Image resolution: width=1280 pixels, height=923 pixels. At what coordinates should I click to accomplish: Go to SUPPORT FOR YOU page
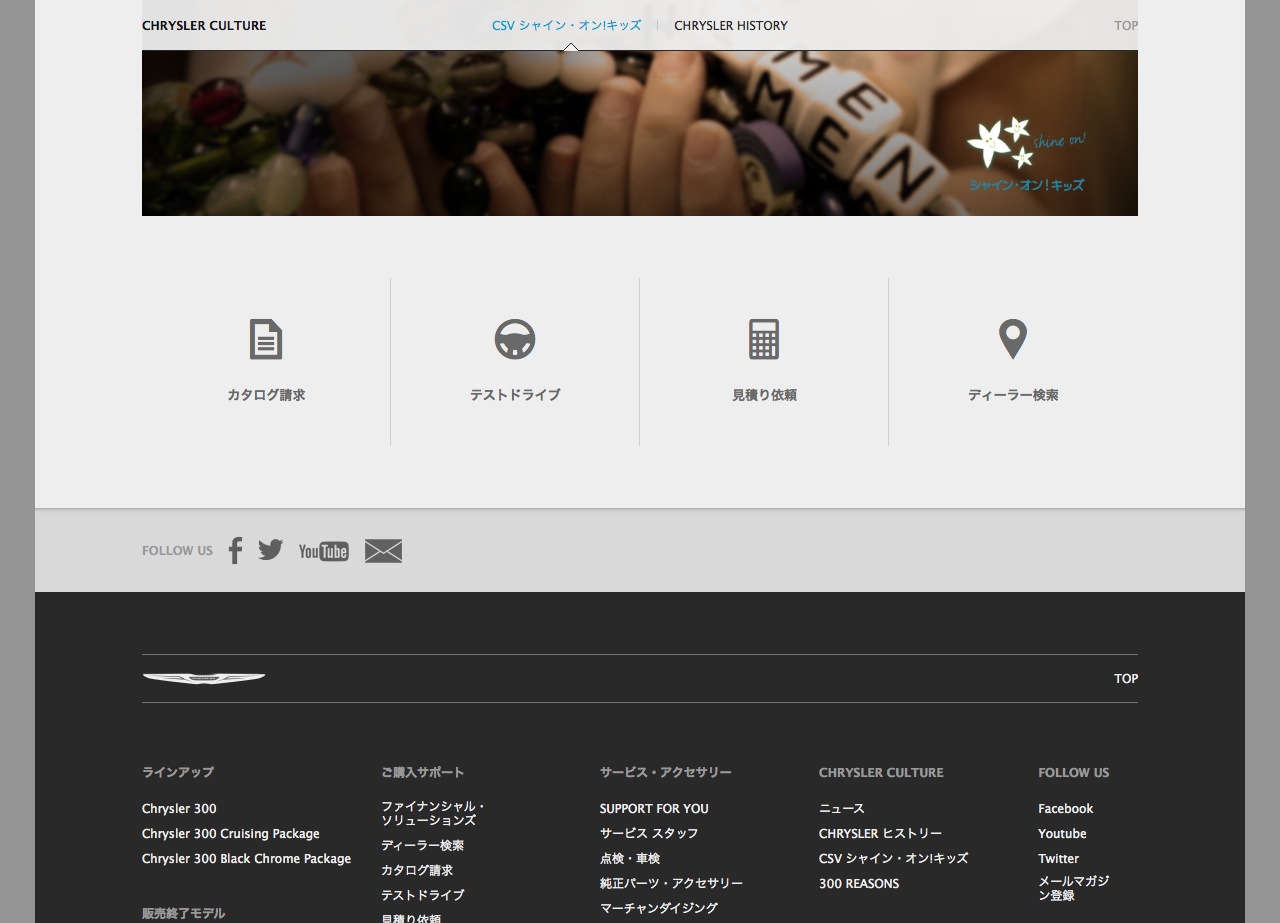[654, 809]
